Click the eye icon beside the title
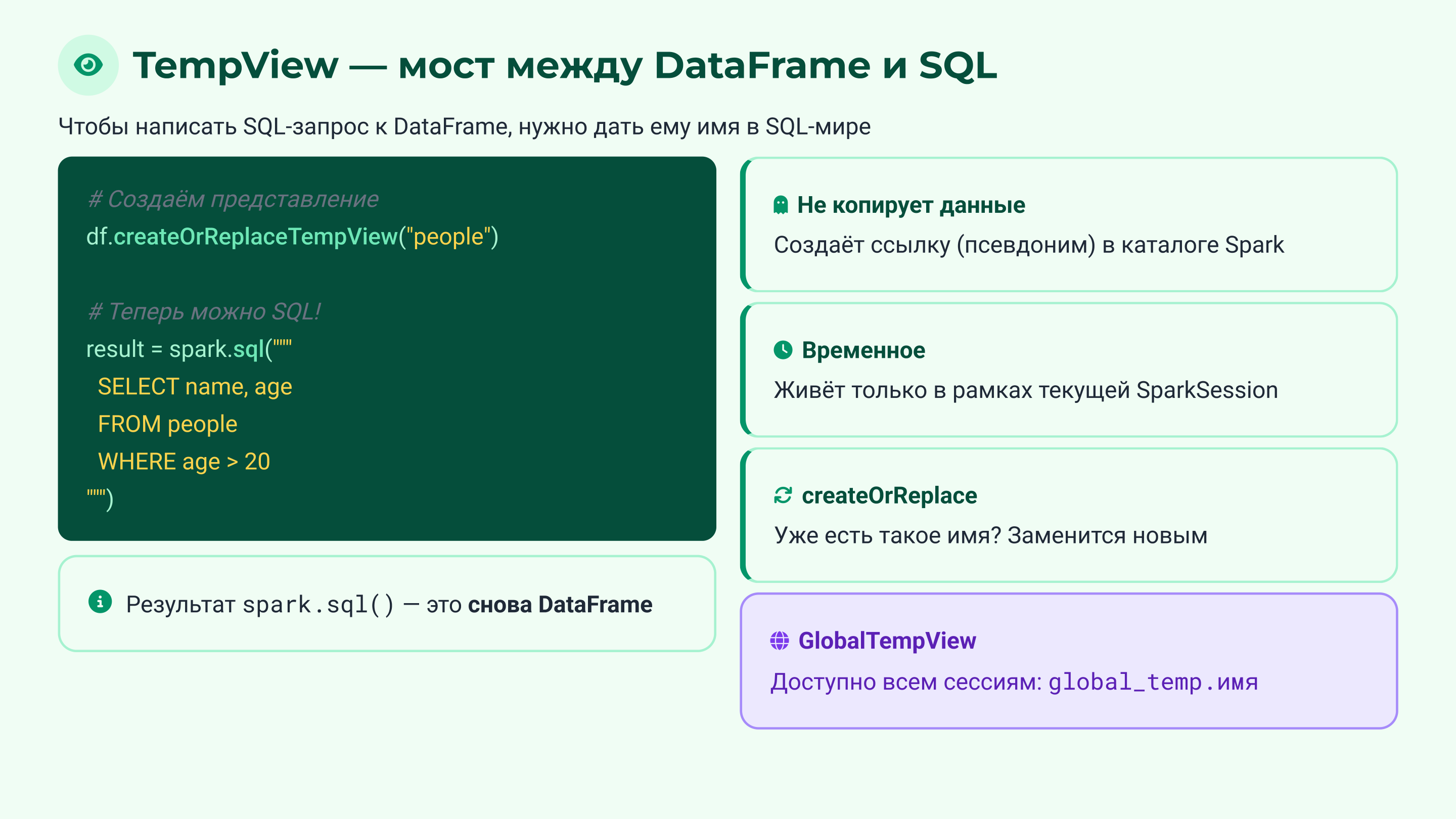 tap(88, 65)
